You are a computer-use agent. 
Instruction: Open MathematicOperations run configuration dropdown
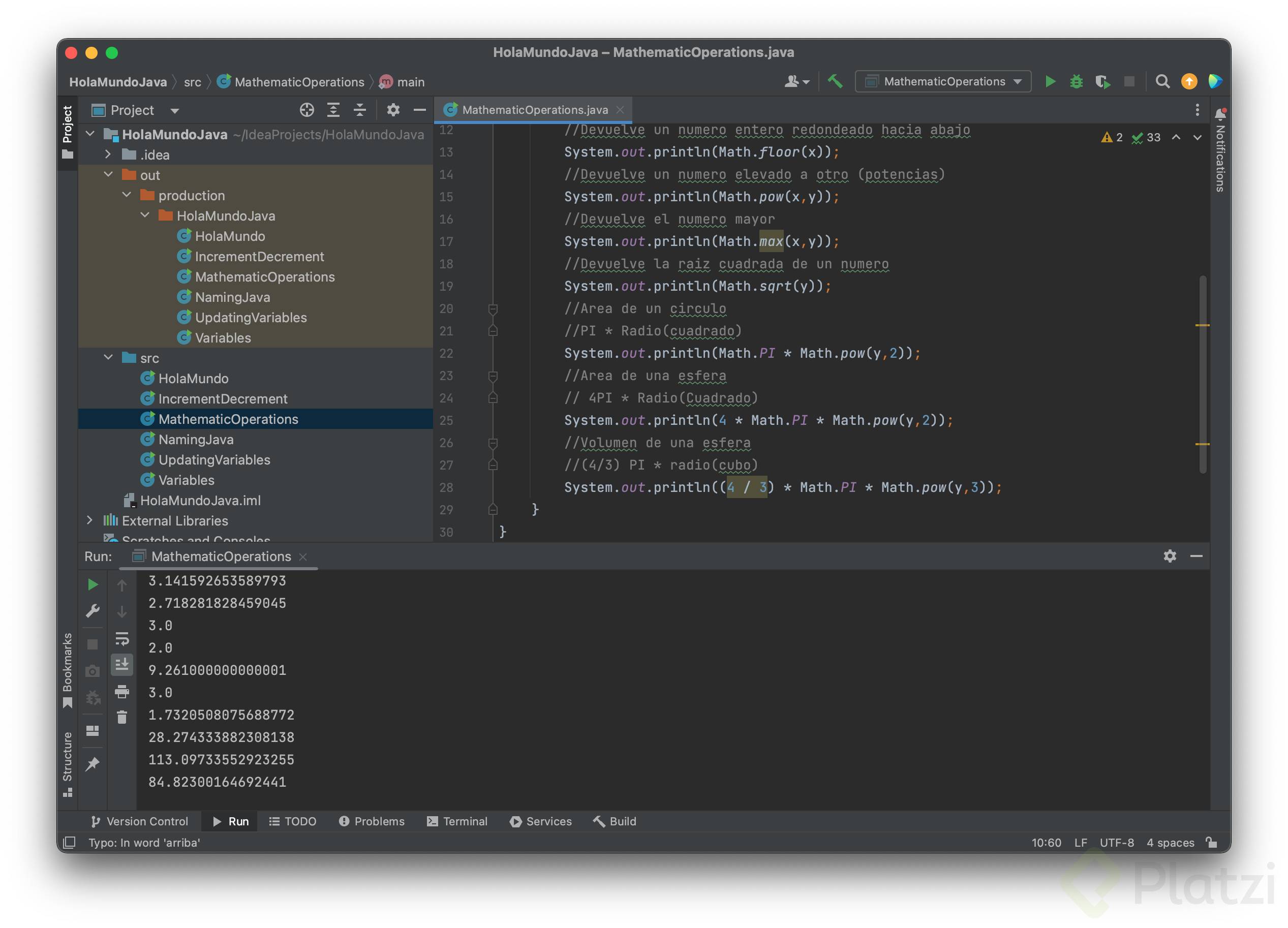pyautogui.click(x=943, y=82)
